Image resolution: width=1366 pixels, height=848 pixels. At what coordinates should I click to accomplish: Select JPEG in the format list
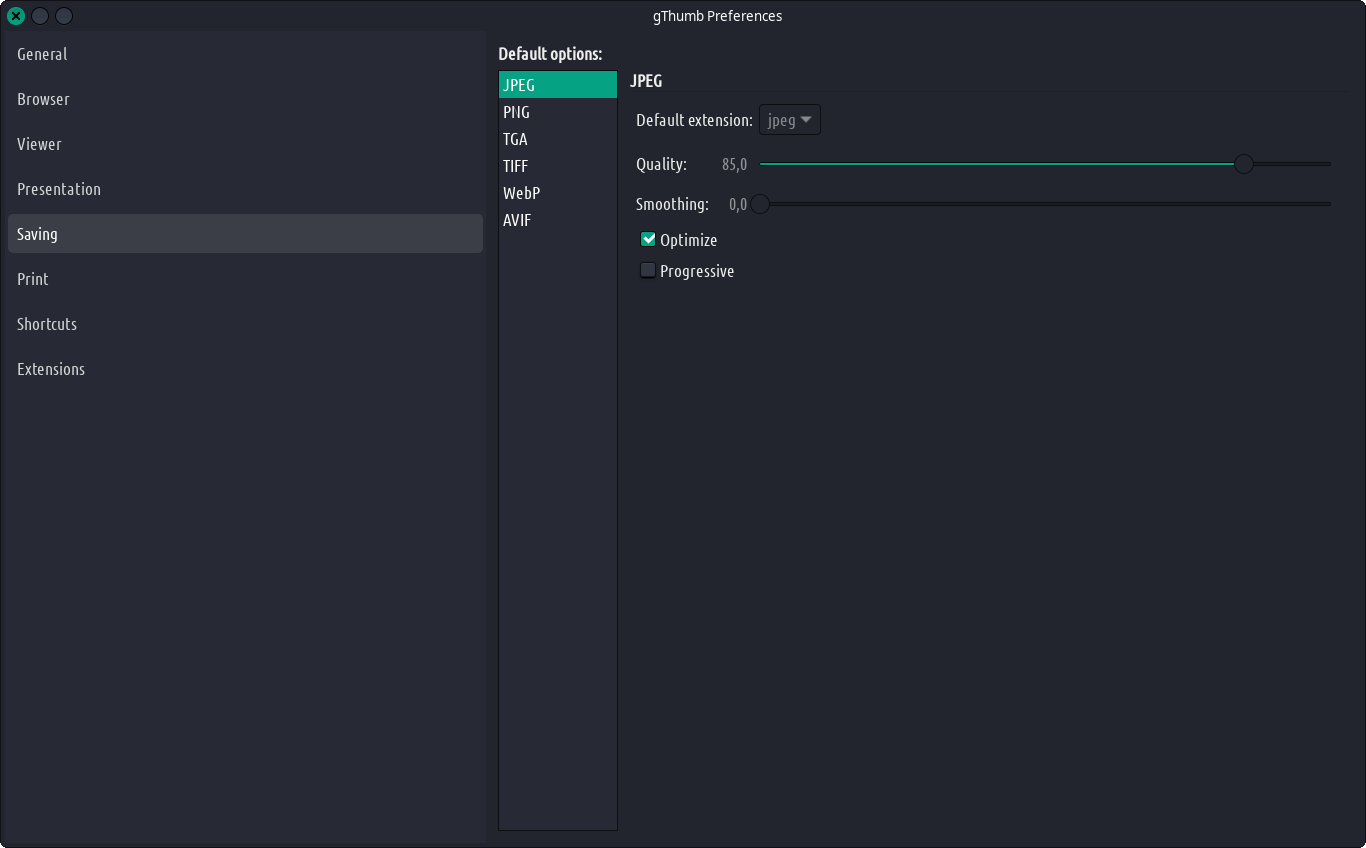click(x=558, y=85)
